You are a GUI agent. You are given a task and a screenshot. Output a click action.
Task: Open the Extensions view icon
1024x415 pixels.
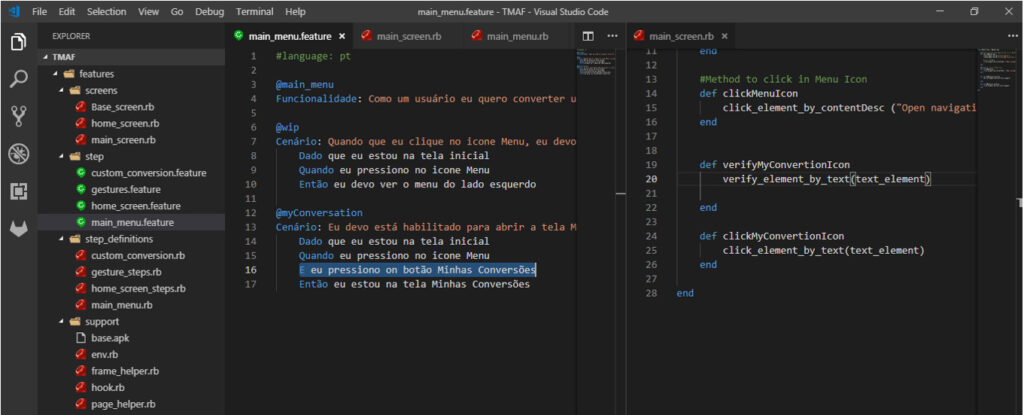pos(18,191)
